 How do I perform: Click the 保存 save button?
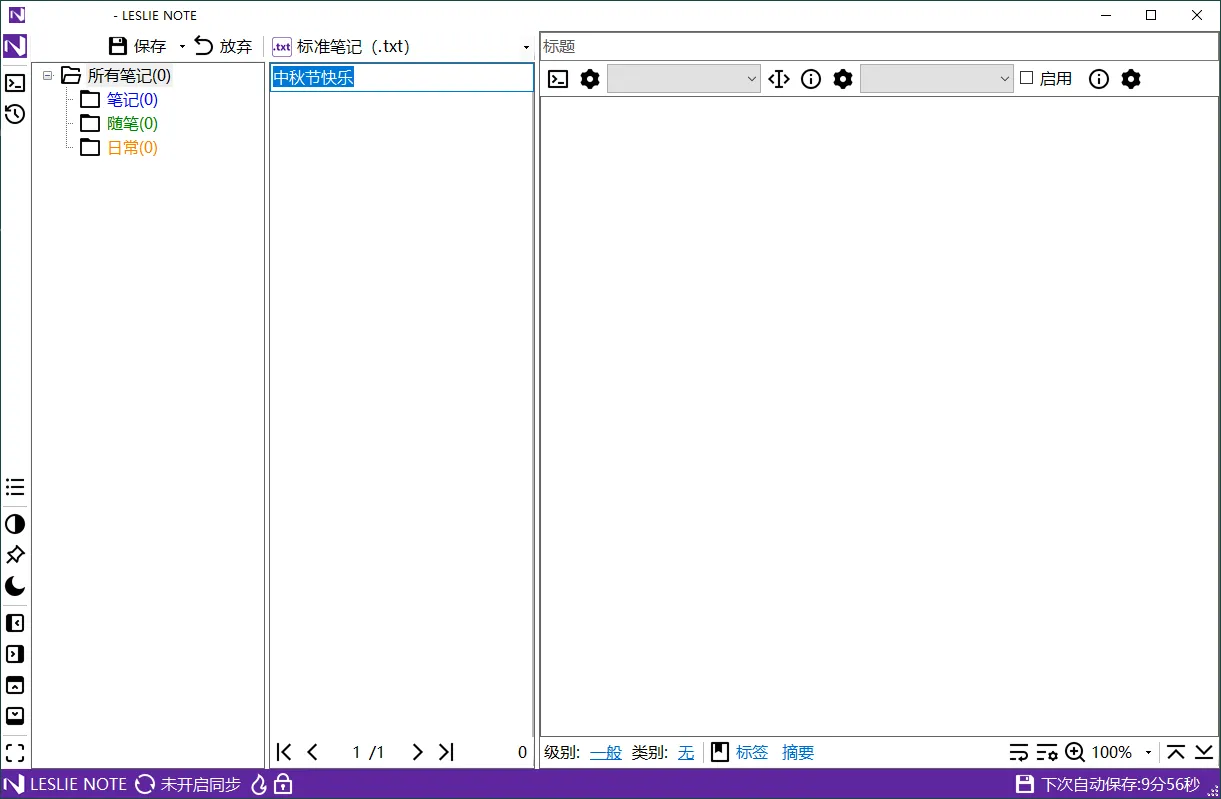138,46
